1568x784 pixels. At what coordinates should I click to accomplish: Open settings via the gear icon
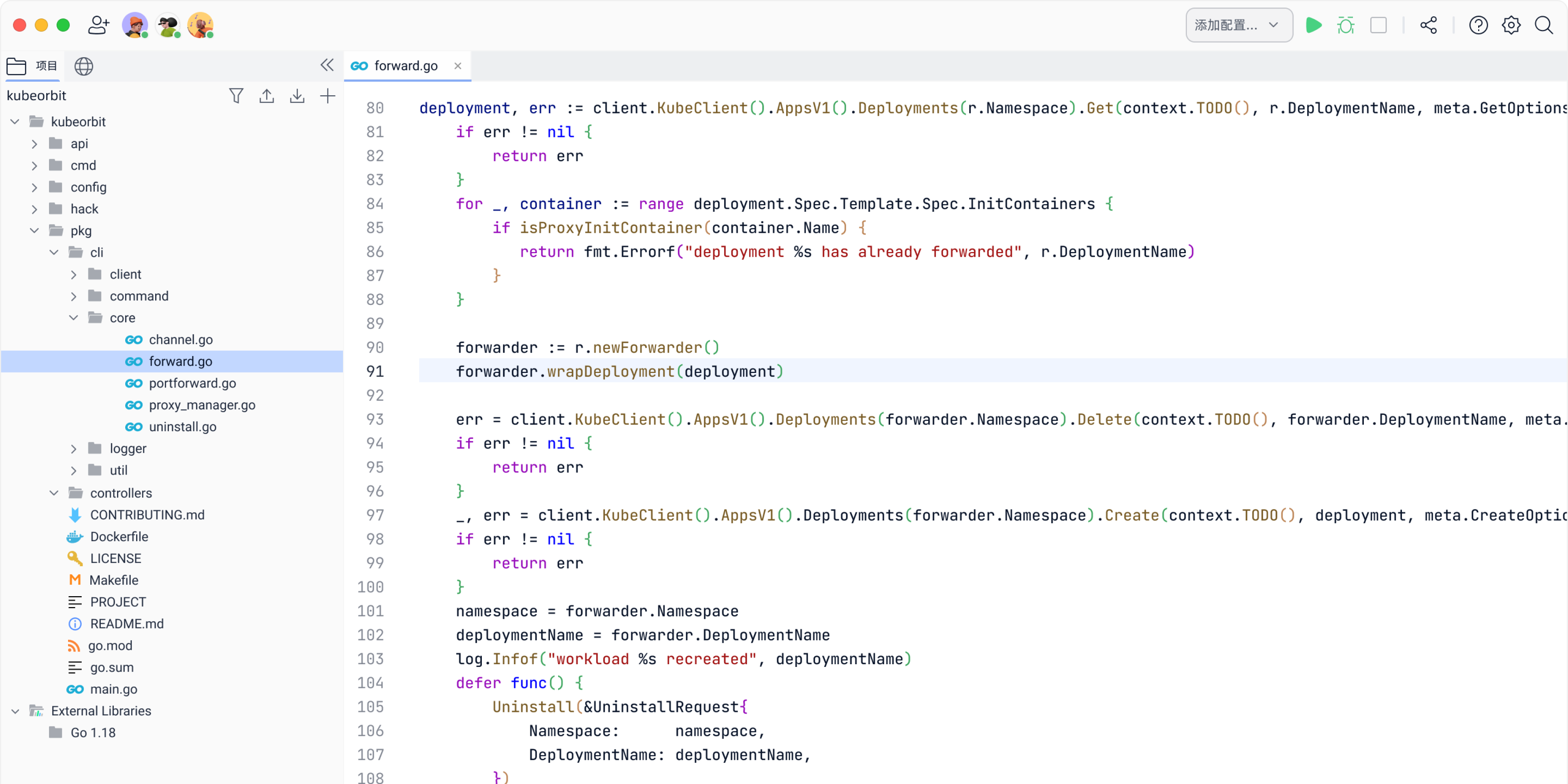1511,25
